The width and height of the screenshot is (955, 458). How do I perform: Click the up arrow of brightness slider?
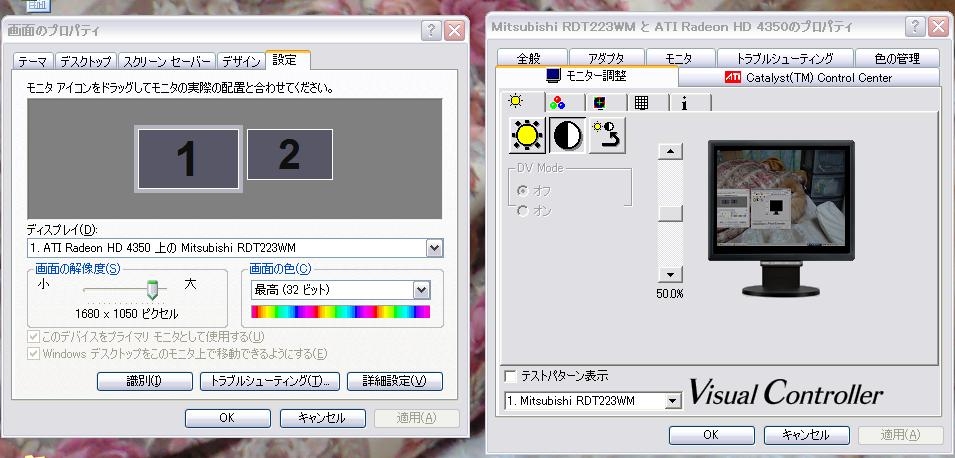pos(670,150)
